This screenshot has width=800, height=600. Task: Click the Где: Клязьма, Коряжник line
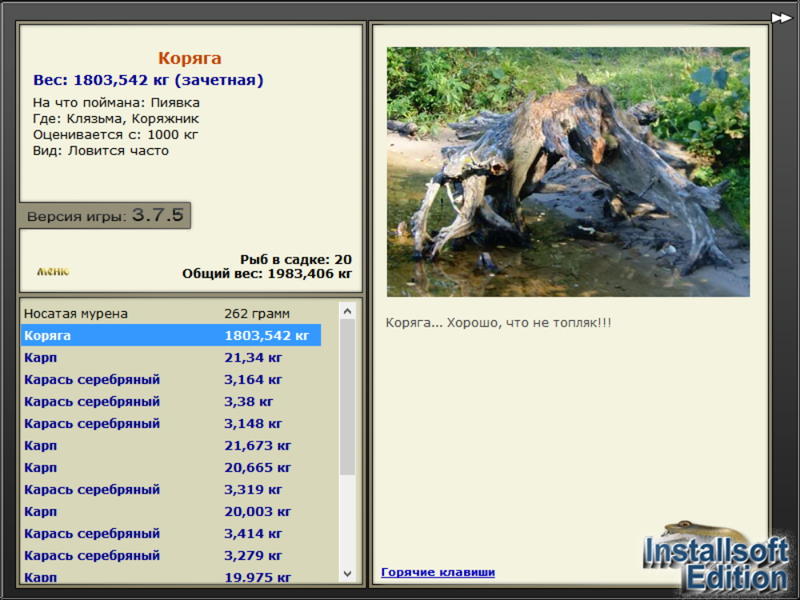click(116, 118)
